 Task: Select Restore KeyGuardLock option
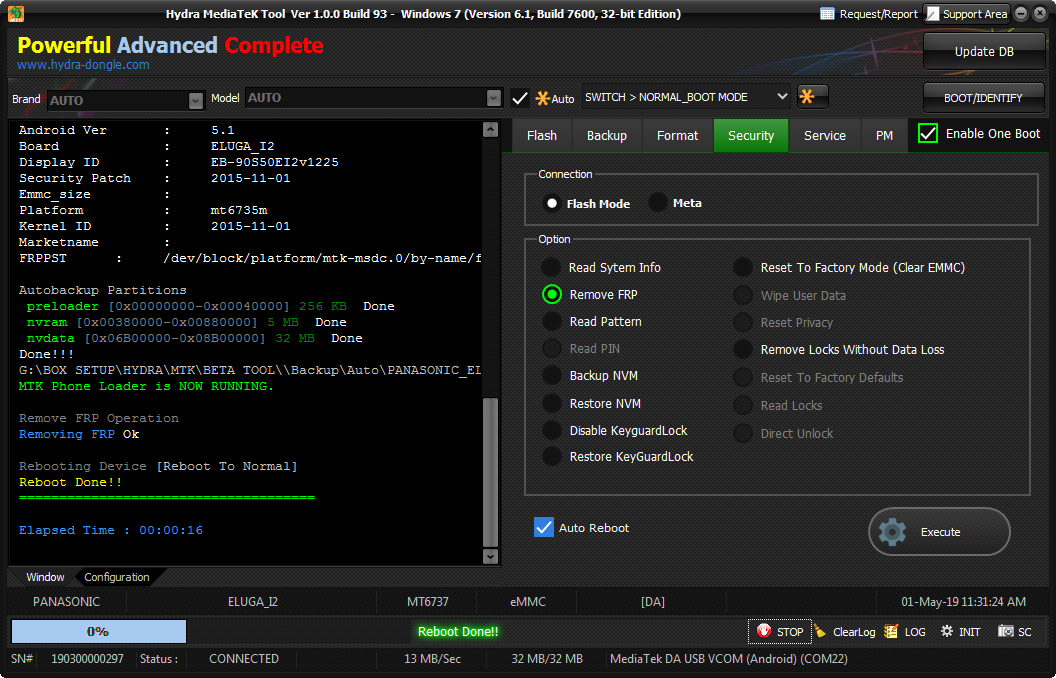(x=552, y=456)
